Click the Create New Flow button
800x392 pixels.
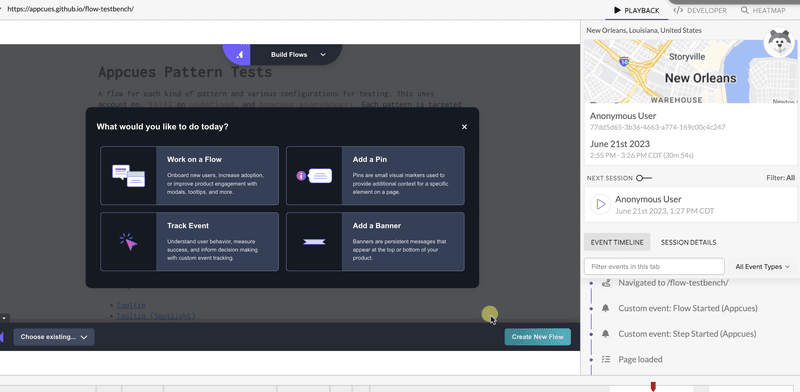coord(538,337)
